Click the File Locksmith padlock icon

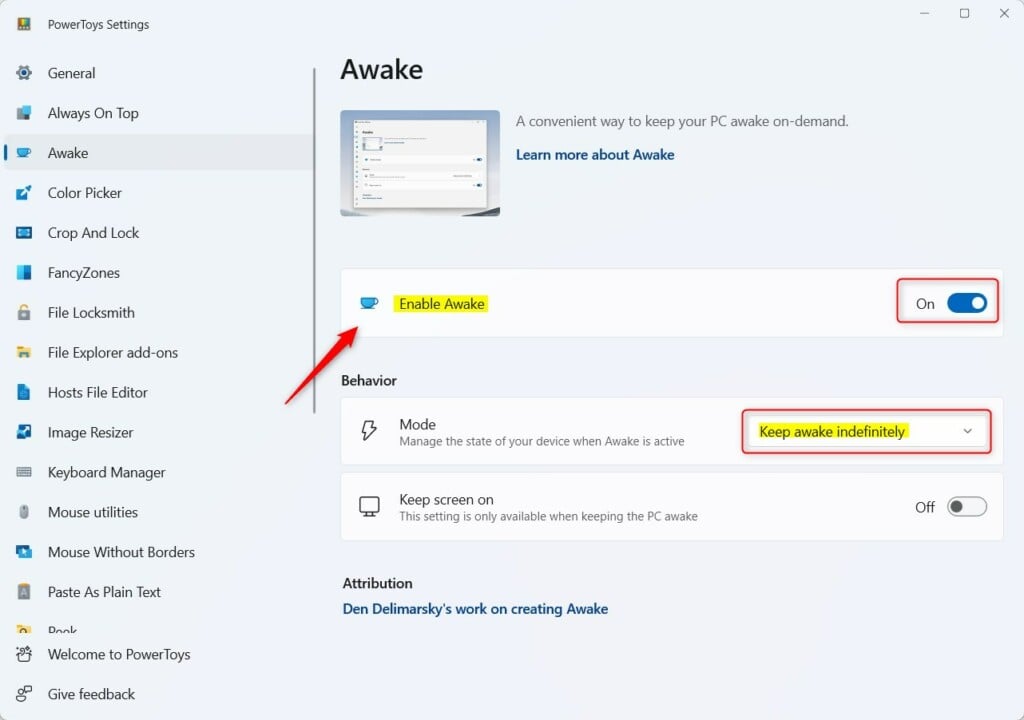point(24,312)
